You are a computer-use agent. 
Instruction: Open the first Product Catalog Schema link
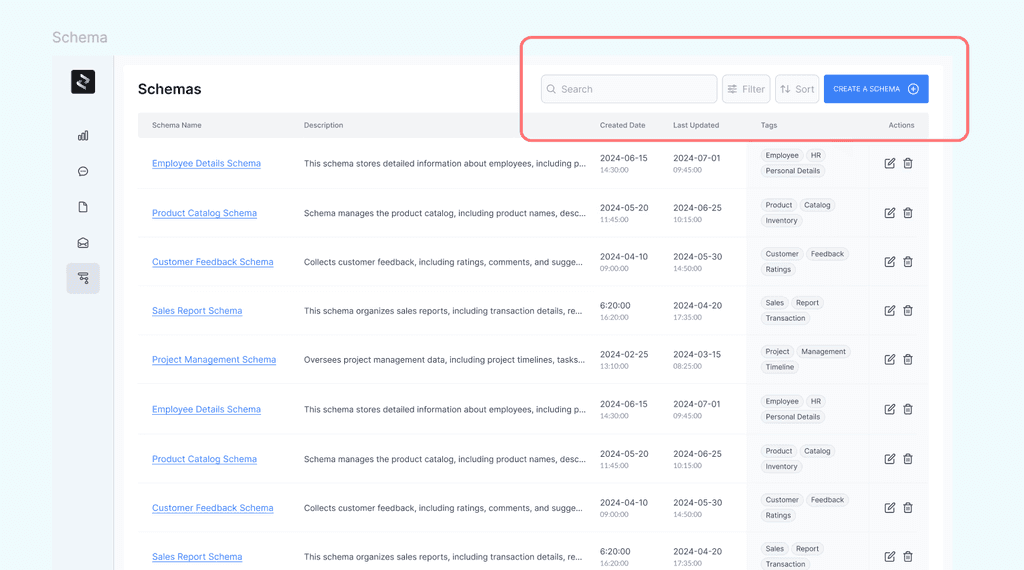click(204, 213)
